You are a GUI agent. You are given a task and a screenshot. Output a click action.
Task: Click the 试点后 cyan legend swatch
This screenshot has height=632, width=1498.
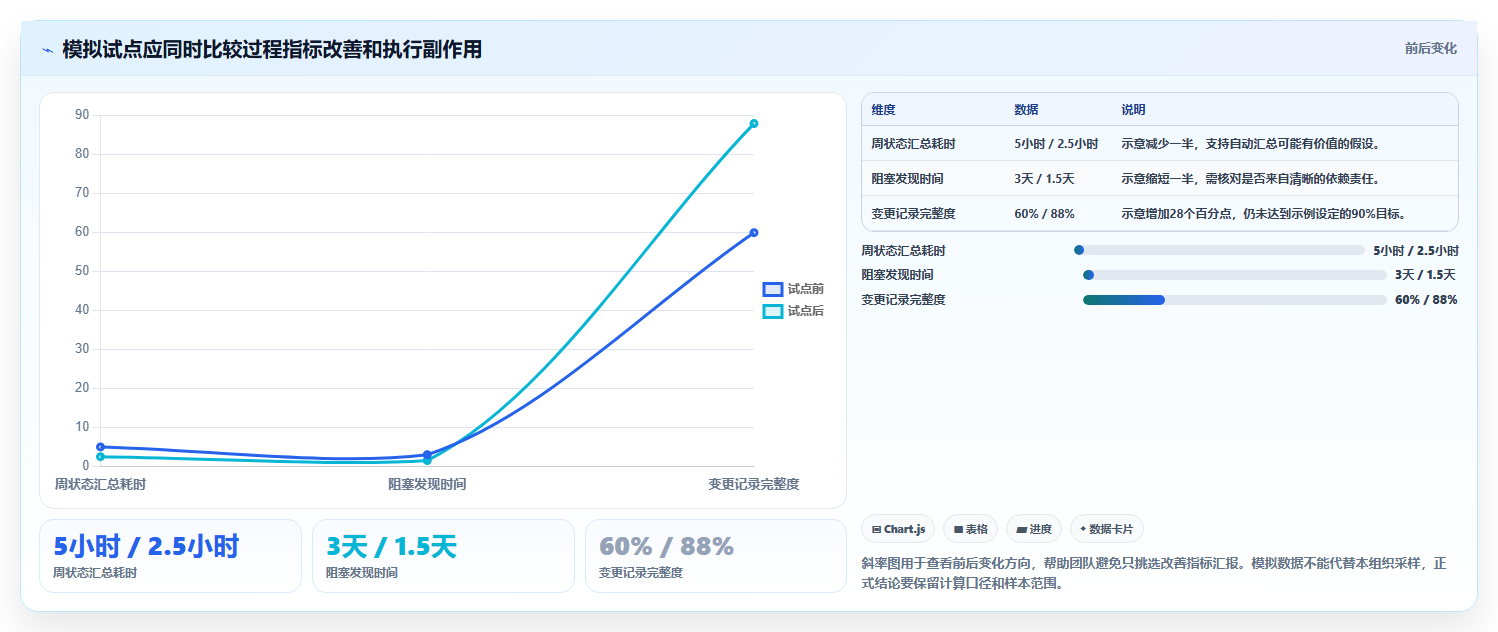772,311
